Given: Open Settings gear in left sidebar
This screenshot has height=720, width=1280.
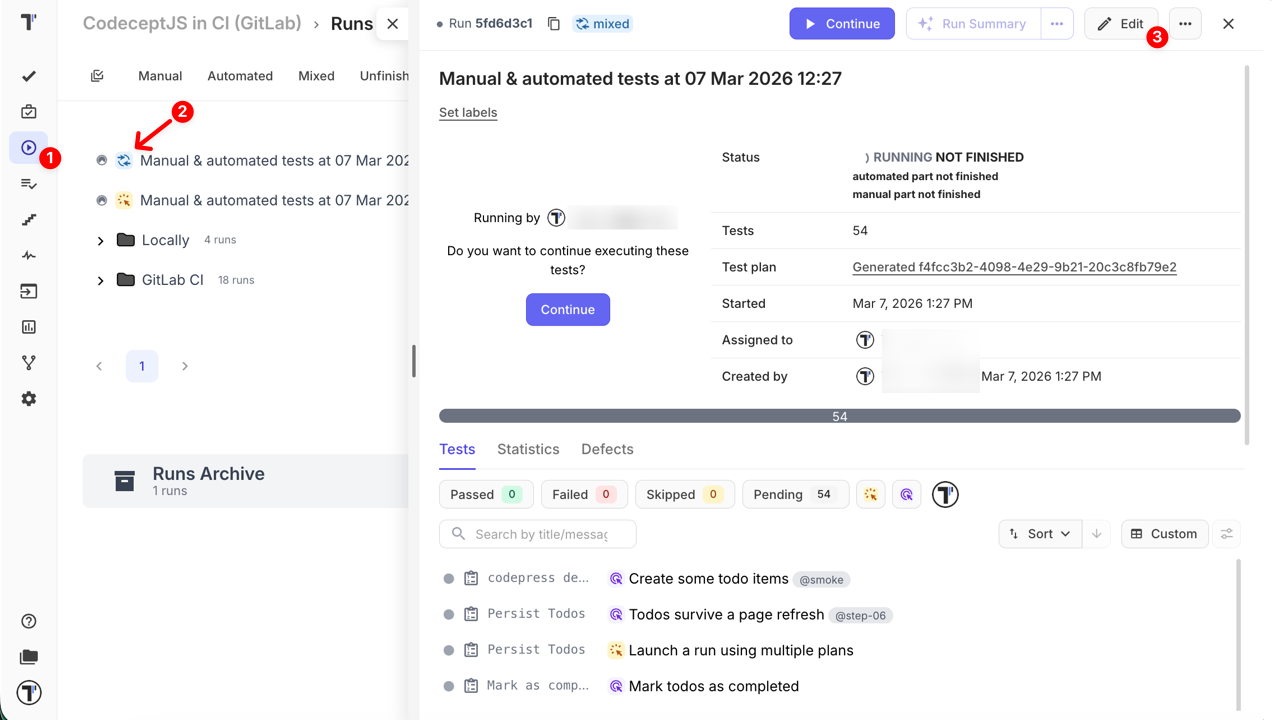Looking at the screenshot, I should tap(29, 399).
